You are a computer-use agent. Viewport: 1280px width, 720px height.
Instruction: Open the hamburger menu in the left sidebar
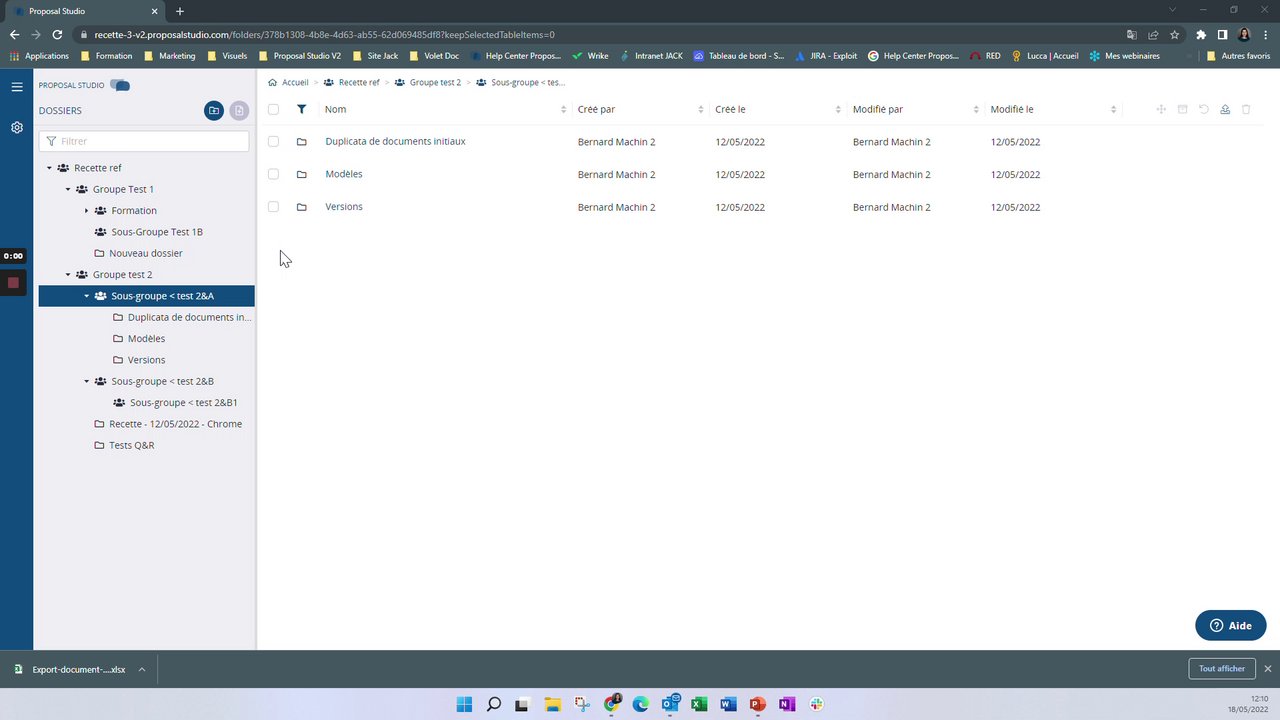[x=16, y=87]
